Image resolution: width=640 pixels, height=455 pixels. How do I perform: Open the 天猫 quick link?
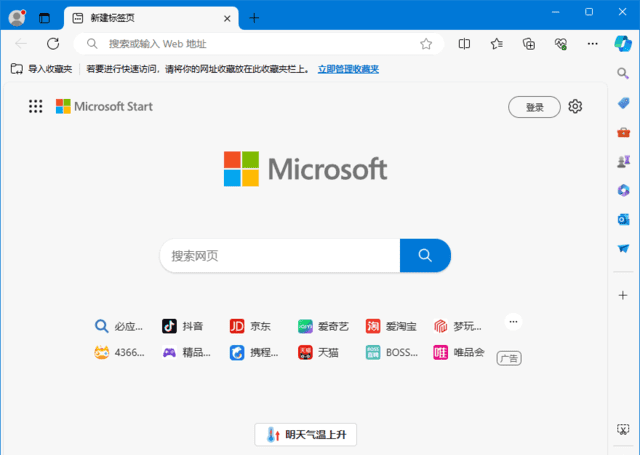[x=318, y=353]
